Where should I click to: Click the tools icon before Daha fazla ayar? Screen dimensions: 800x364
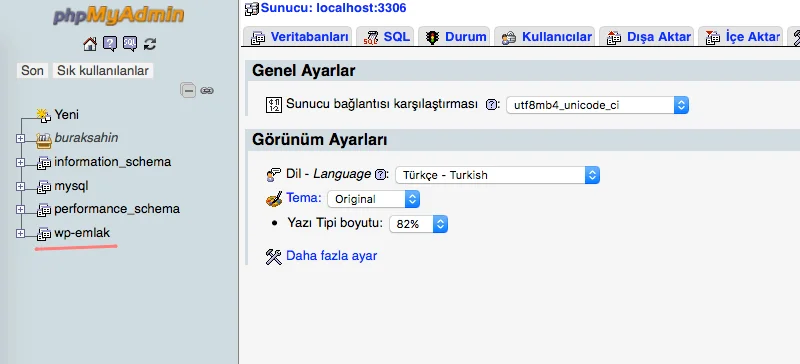[274, 256]
